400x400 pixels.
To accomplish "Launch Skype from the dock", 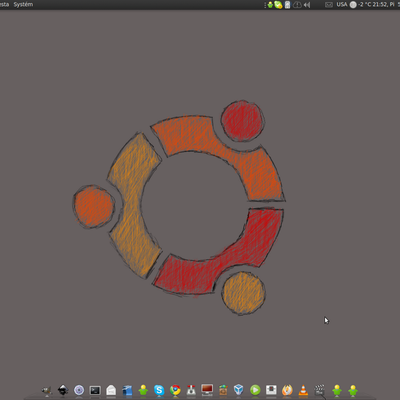I will [159, 390].
